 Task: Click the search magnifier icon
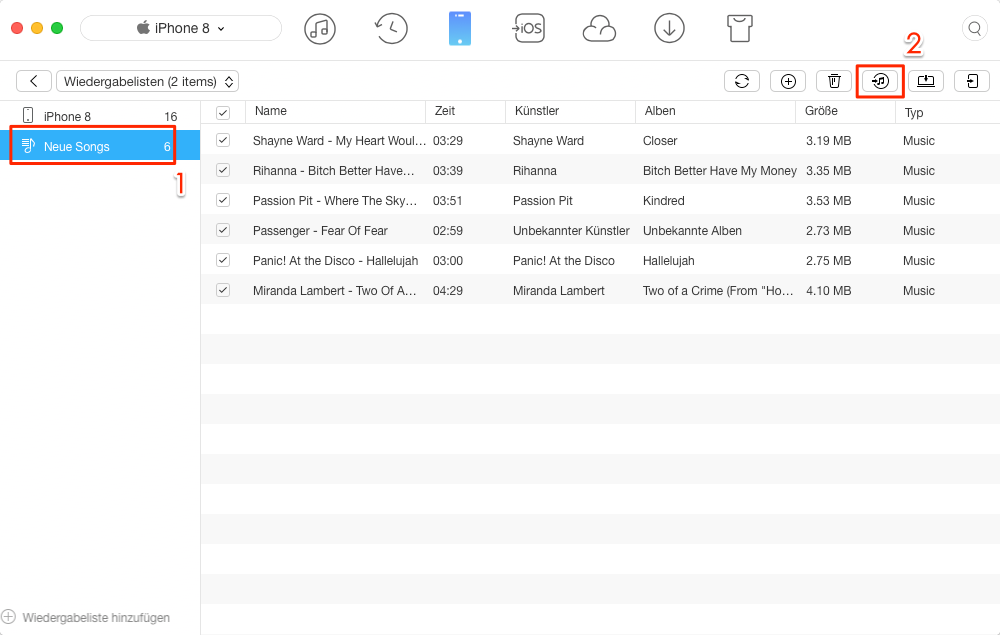pos(974,29)
